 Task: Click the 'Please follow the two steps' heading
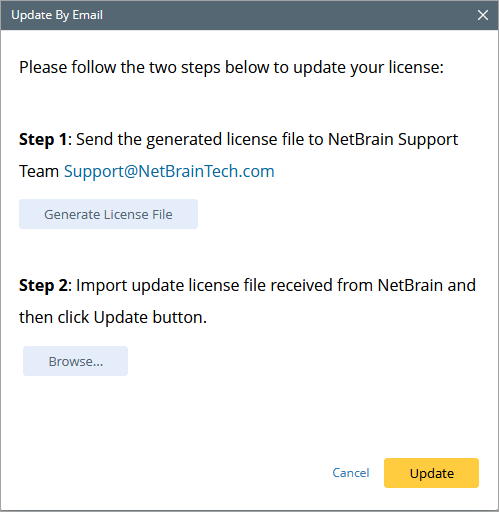pyautogui.click(x=231, y=68)
